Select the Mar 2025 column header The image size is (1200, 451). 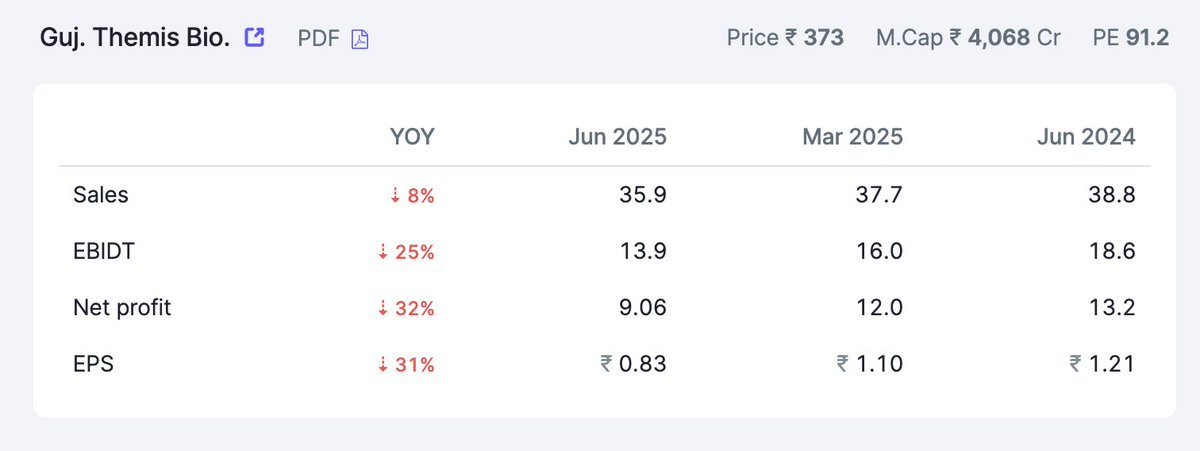[x=852, y=137]
